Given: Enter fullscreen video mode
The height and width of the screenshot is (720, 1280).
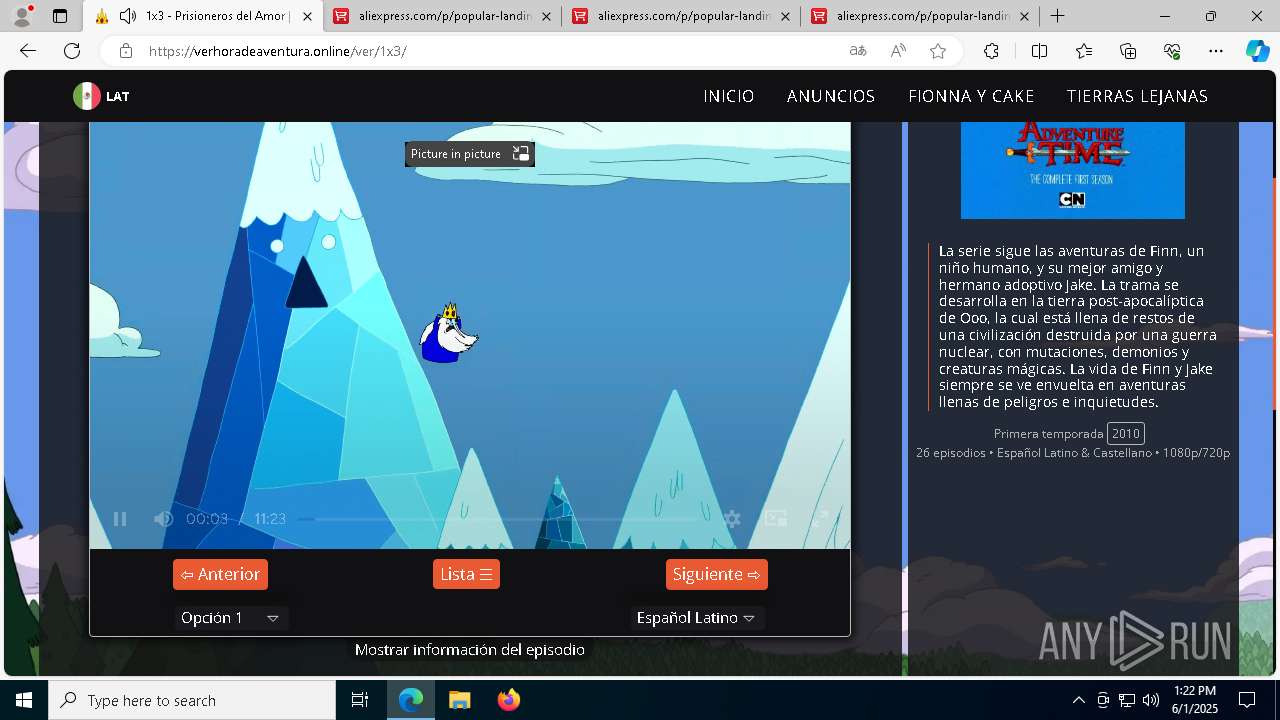Looking at the screenshot, I should click(x=820, y=518).
